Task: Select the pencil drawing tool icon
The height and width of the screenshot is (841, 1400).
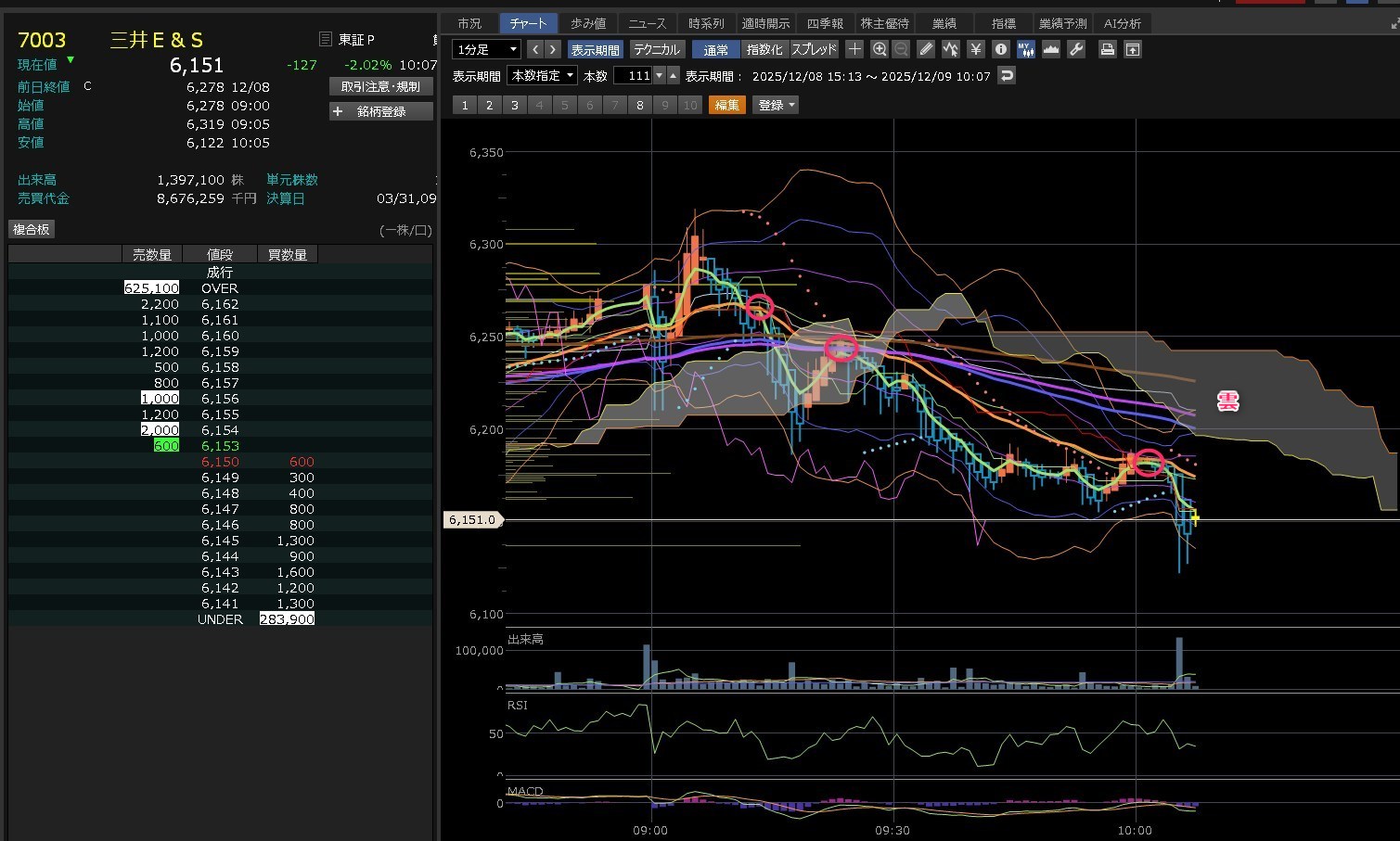Action: 926,49
